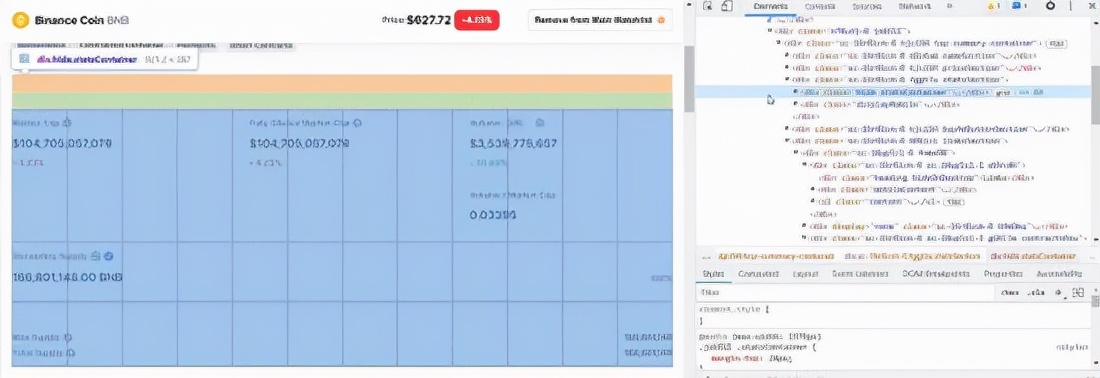Collapse the topmost div node in the tree
The height and width of the screenshot is (378, 1100).
click(770, 31)
